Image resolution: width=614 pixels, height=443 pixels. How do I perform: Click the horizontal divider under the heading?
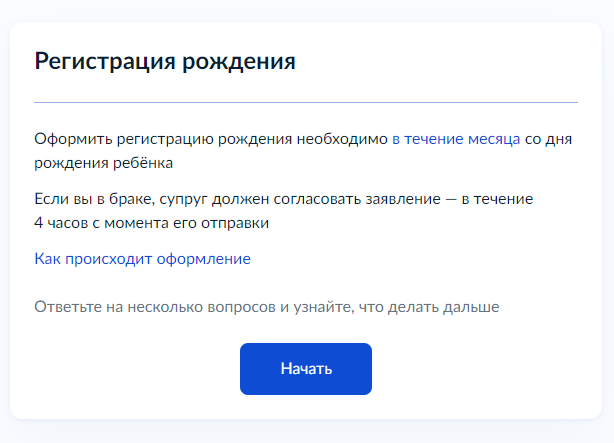306,103
